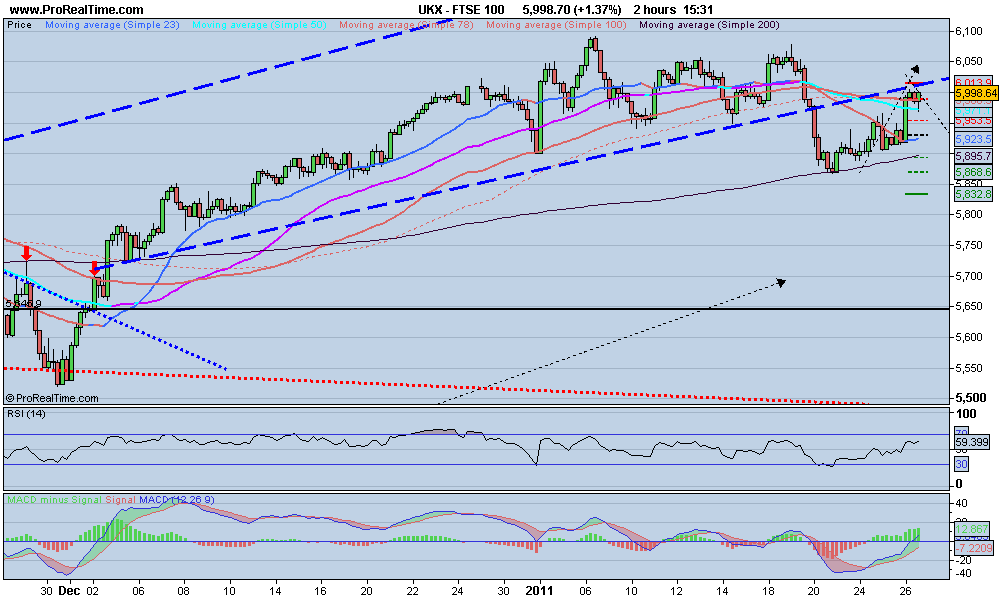Click the 5,923.5 blue price tag
1000x600 pixels.
973,138
